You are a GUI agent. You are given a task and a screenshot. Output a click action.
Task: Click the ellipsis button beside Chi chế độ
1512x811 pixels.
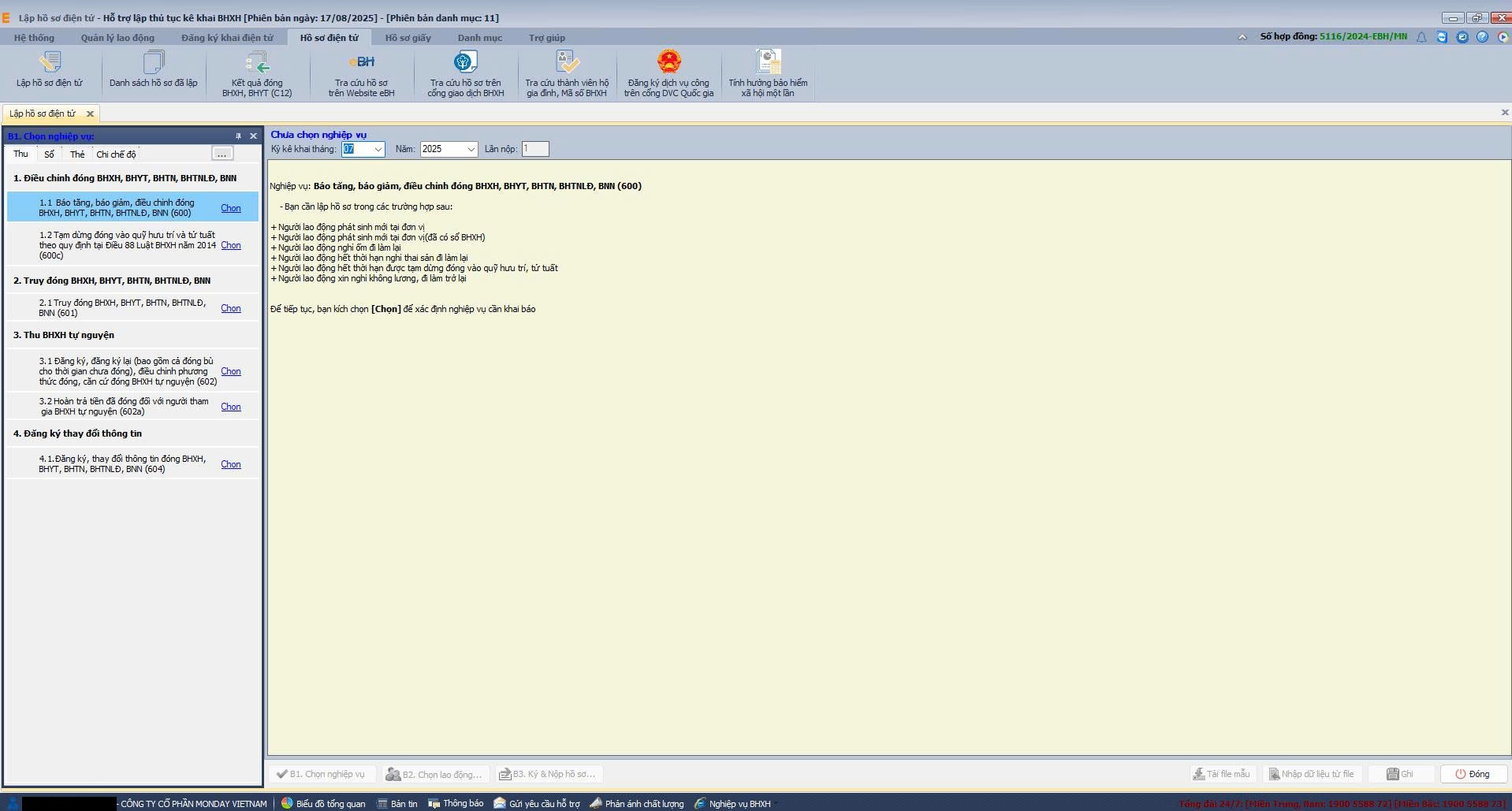[222, 154]
